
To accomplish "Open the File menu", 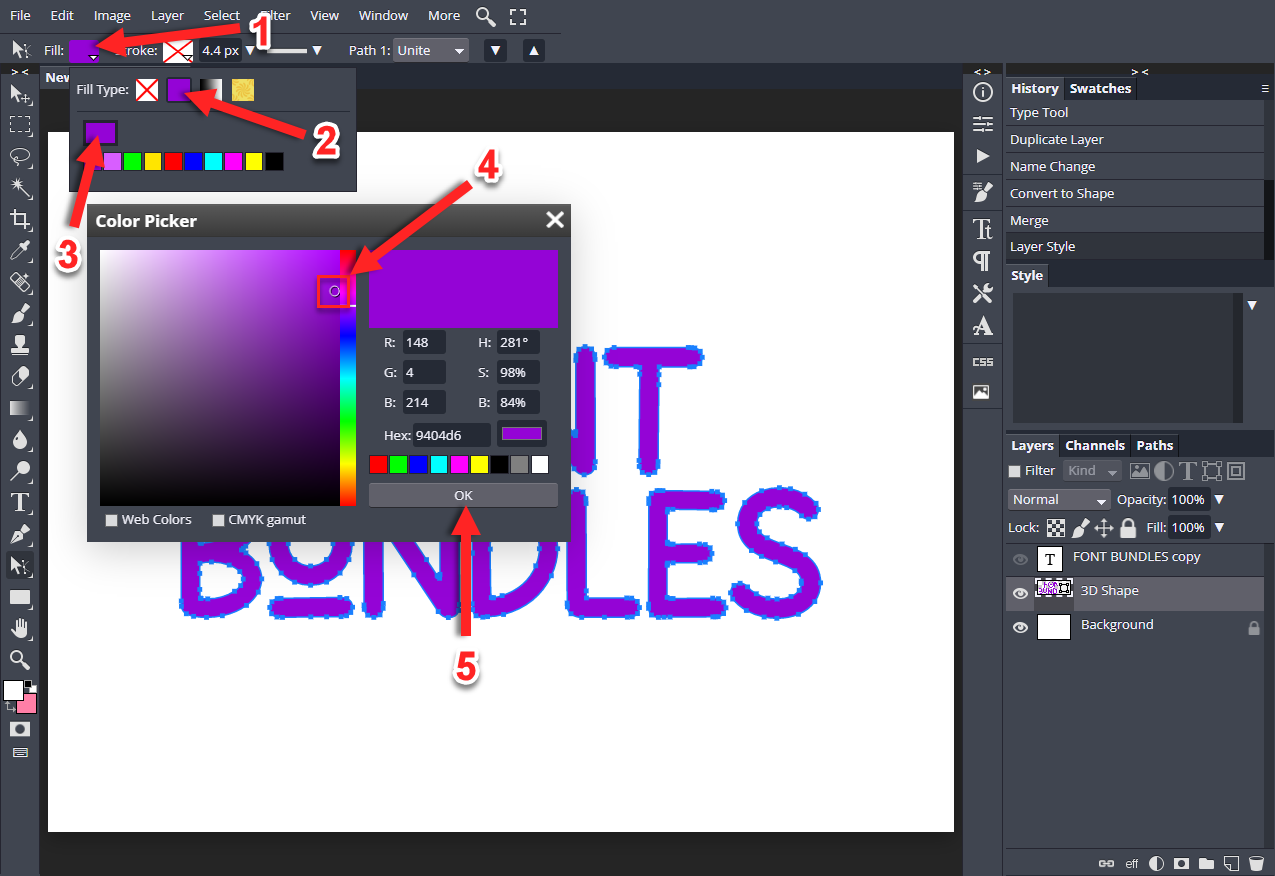I will pos(20,16).
